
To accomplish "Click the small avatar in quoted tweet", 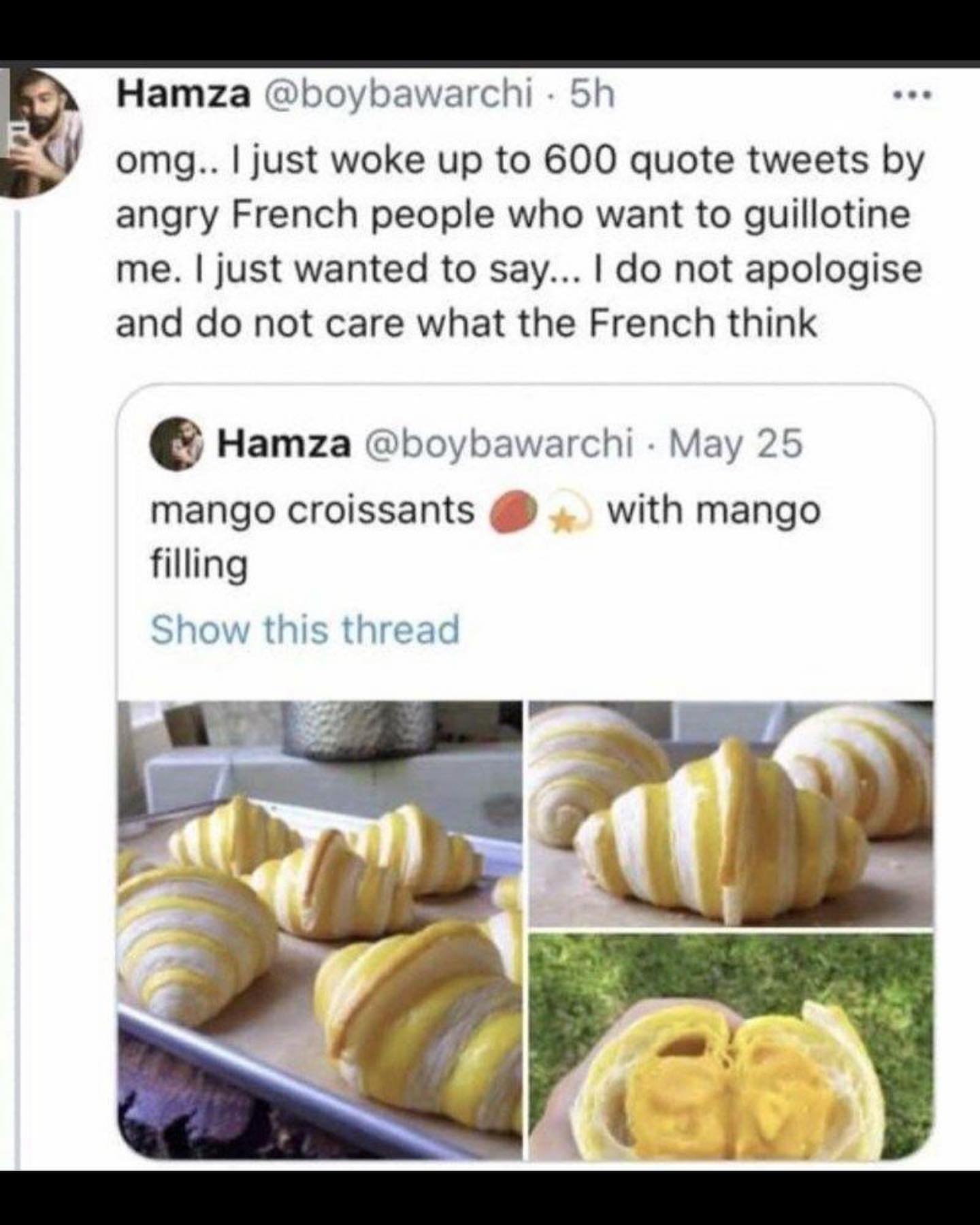I will (178, 444).
